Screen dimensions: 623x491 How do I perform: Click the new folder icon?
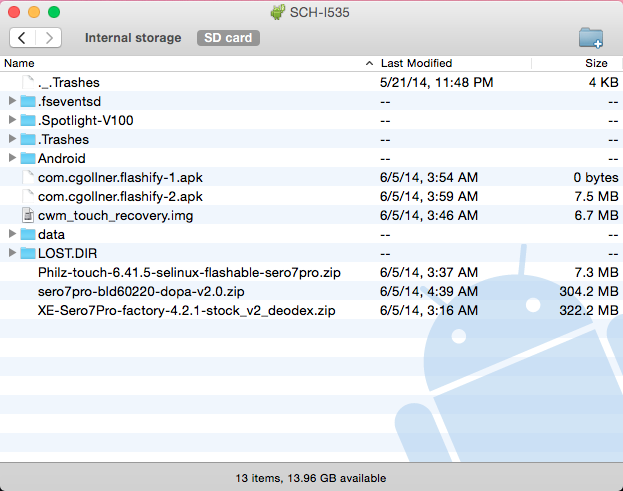pyautogui.click(x=590, y=38)
